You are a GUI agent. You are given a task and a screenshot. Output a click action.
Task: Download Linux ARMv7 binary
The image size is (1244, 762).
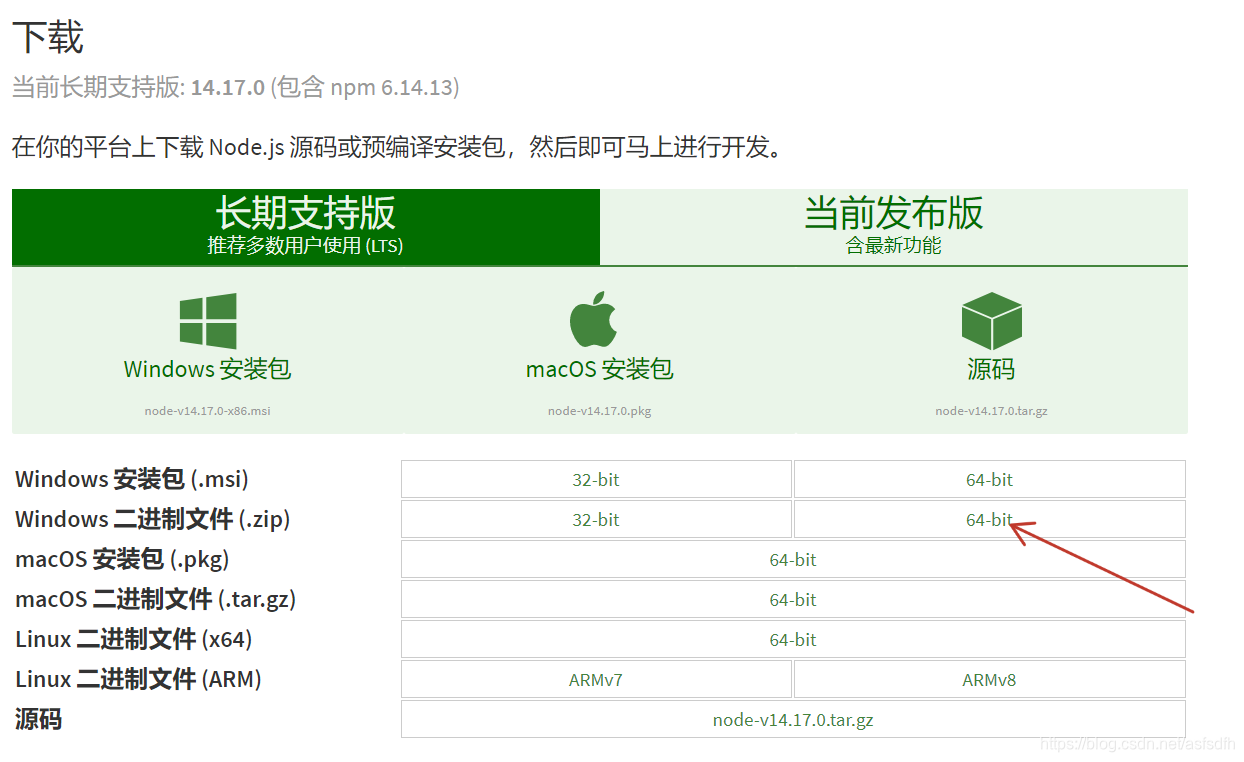pos(596,679)
